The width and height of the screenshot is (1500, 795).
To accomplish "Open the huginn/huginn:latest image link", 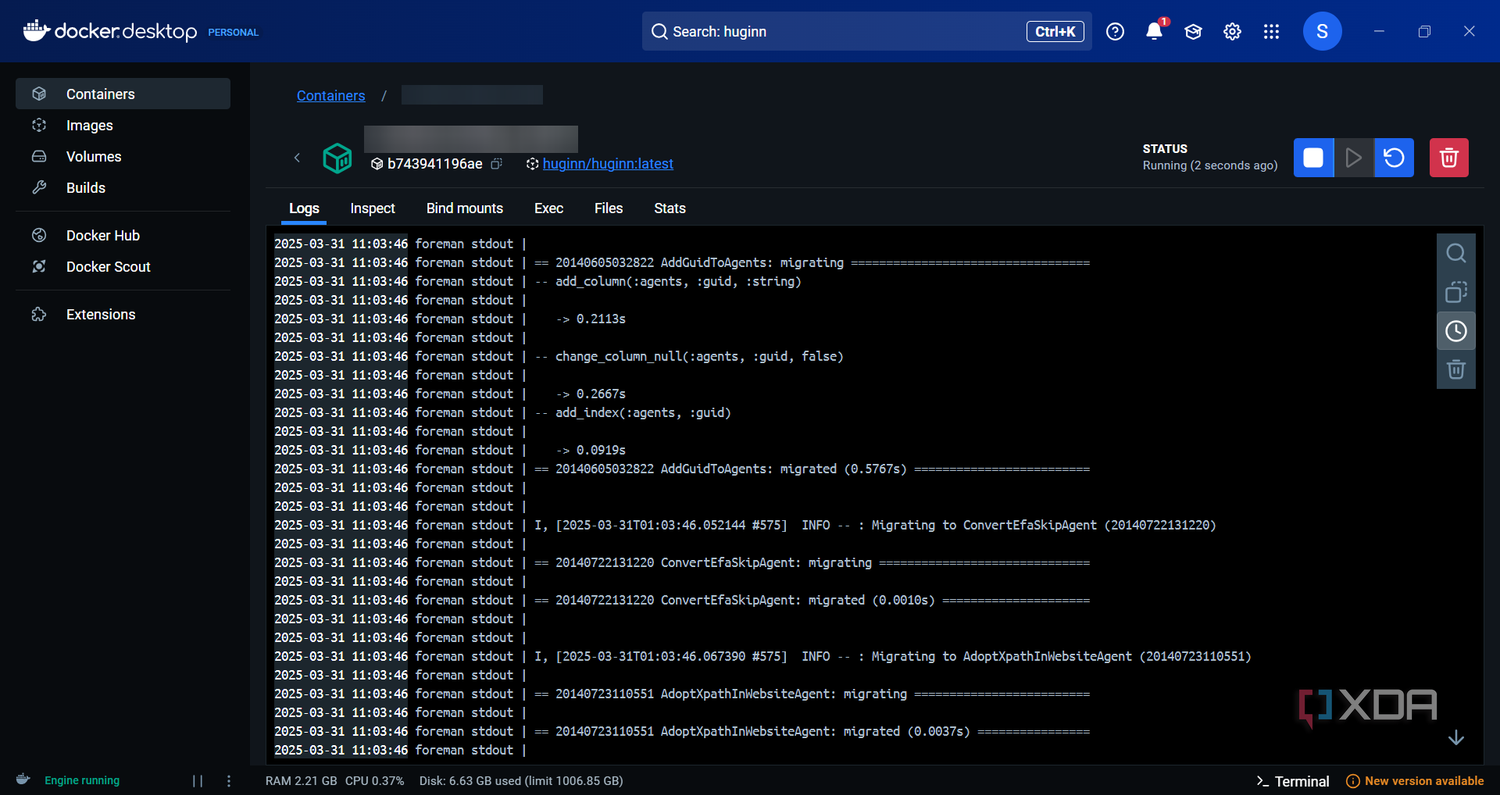I will (608, 163).
